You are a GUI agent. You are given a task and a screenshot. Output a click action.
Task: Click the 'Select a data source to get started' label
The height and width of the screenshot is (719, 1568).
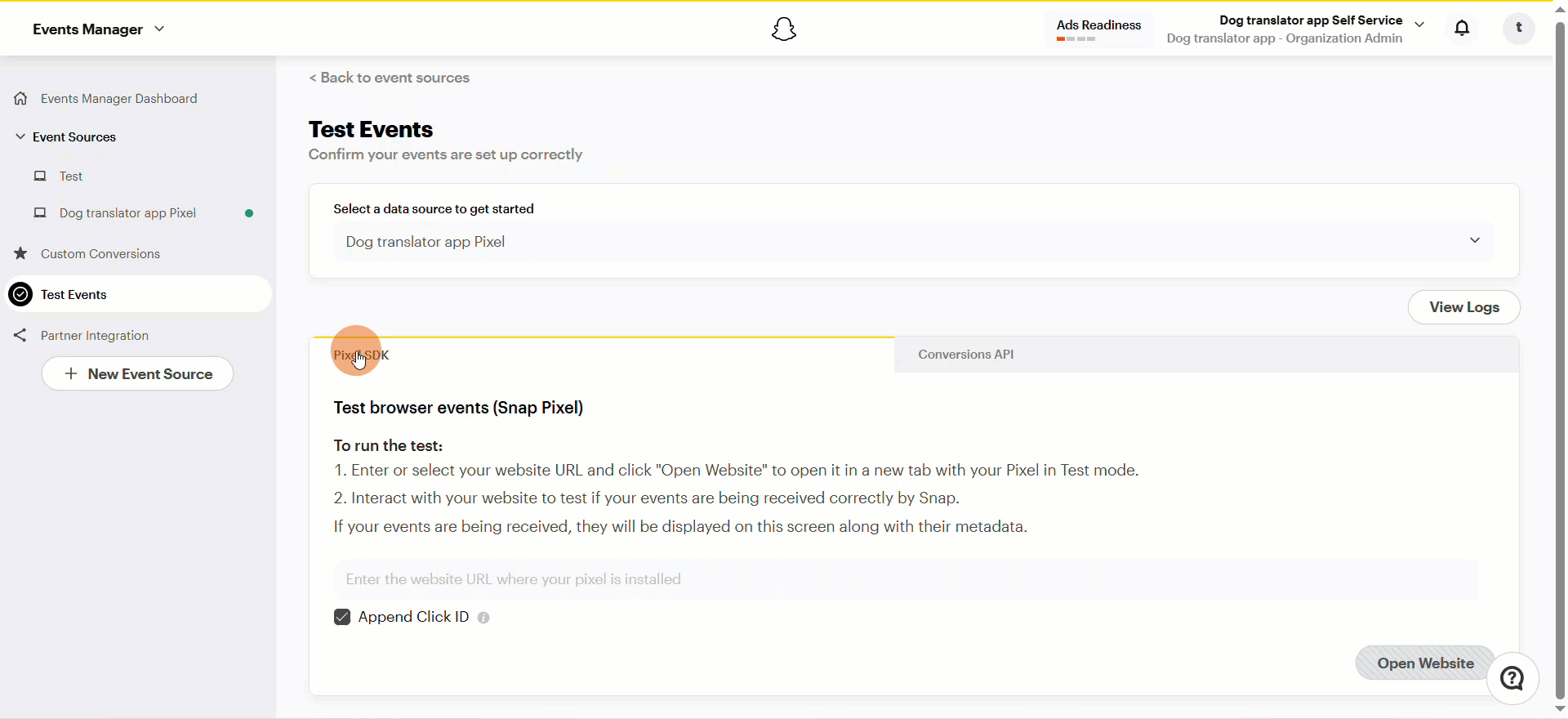(434, 209)
